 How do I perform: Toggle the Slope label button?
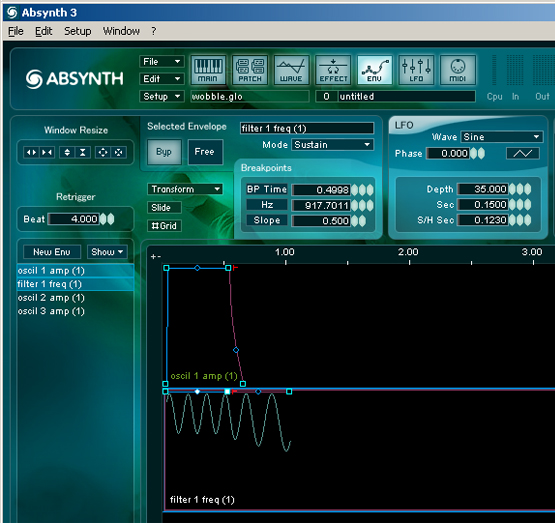267,220
